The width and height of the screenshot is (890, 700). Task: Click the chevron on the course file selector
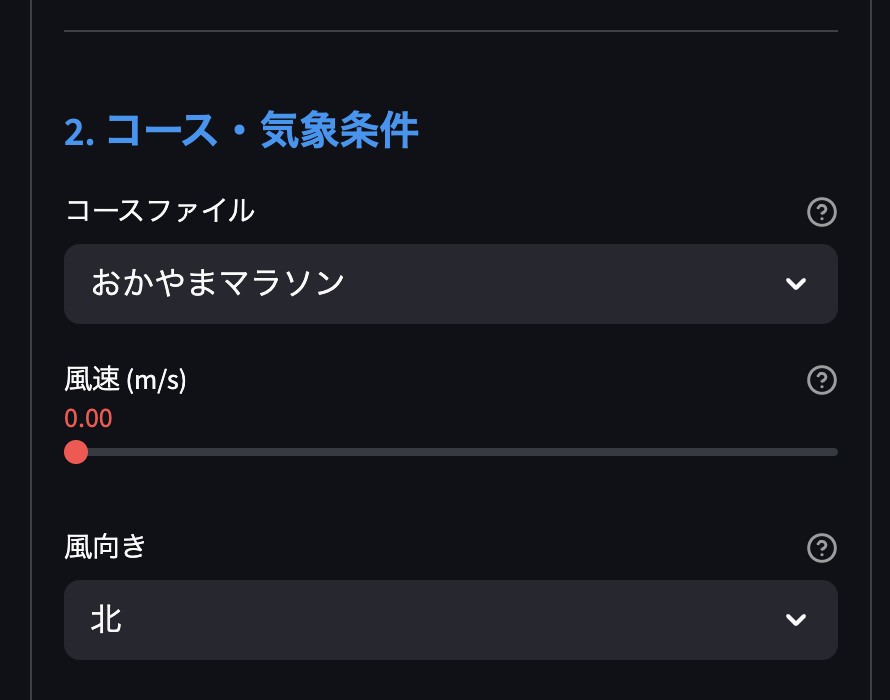click(796, 284)
